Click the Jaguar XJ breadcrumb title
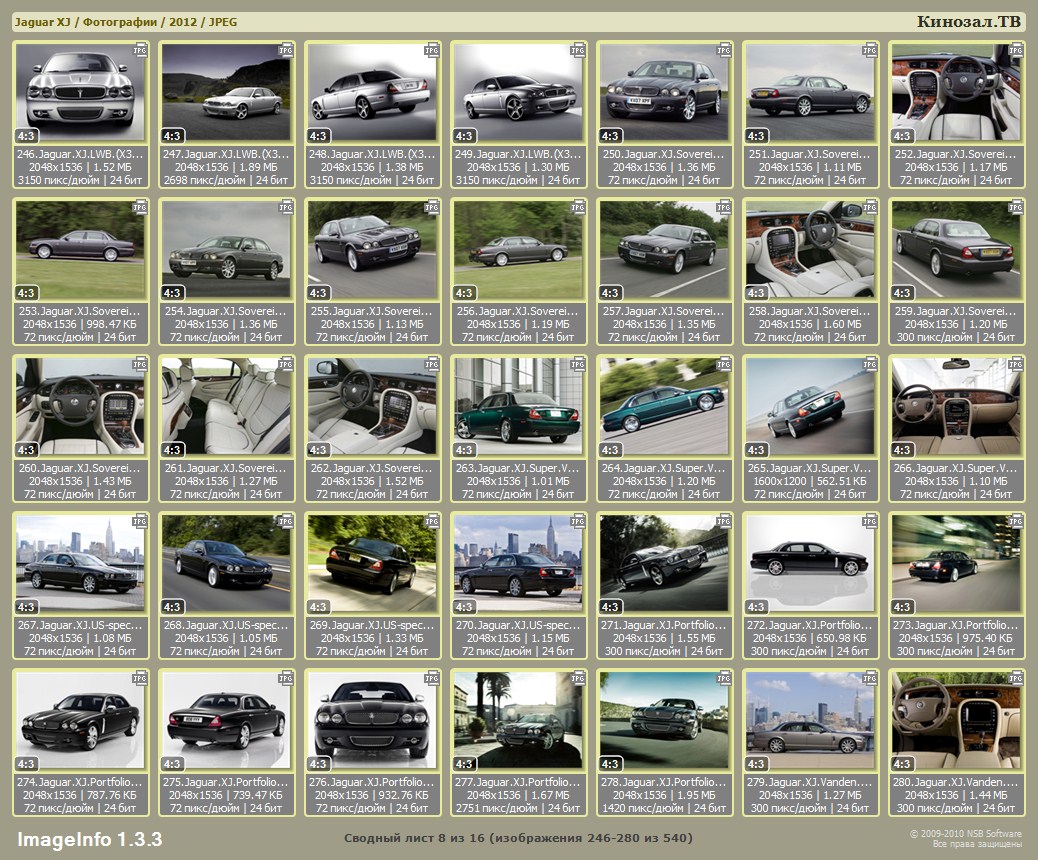 point(41,22)
